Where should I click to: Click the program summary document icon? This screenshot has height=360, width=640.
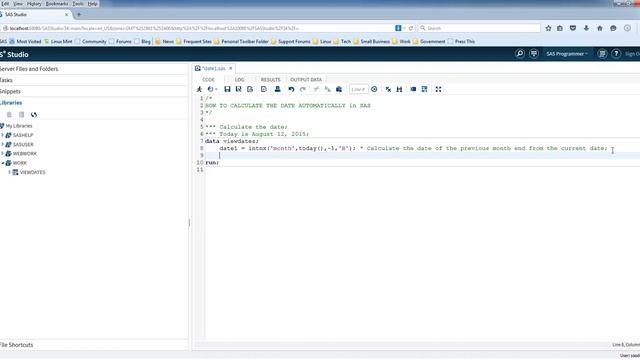coord(264,89)
